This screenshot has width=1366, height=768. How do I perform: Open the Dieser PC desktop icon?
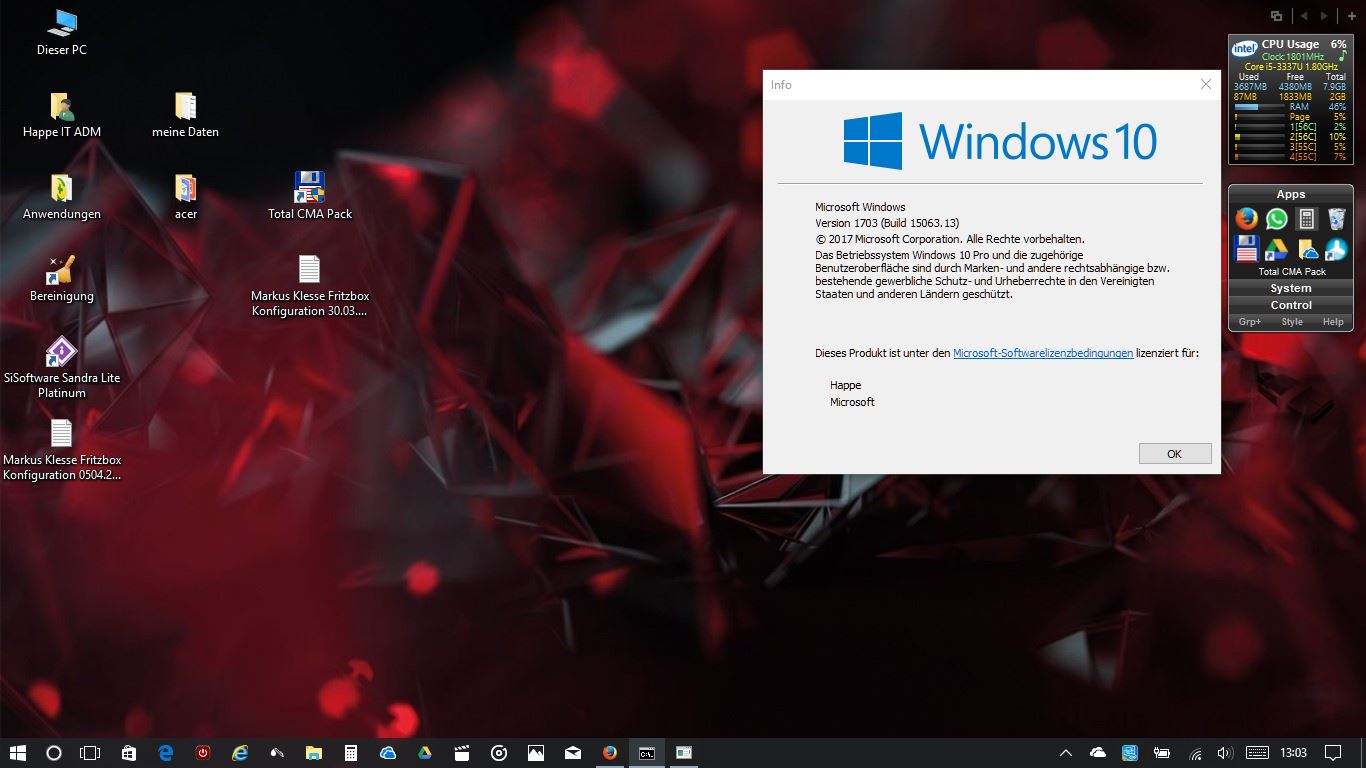62,32
